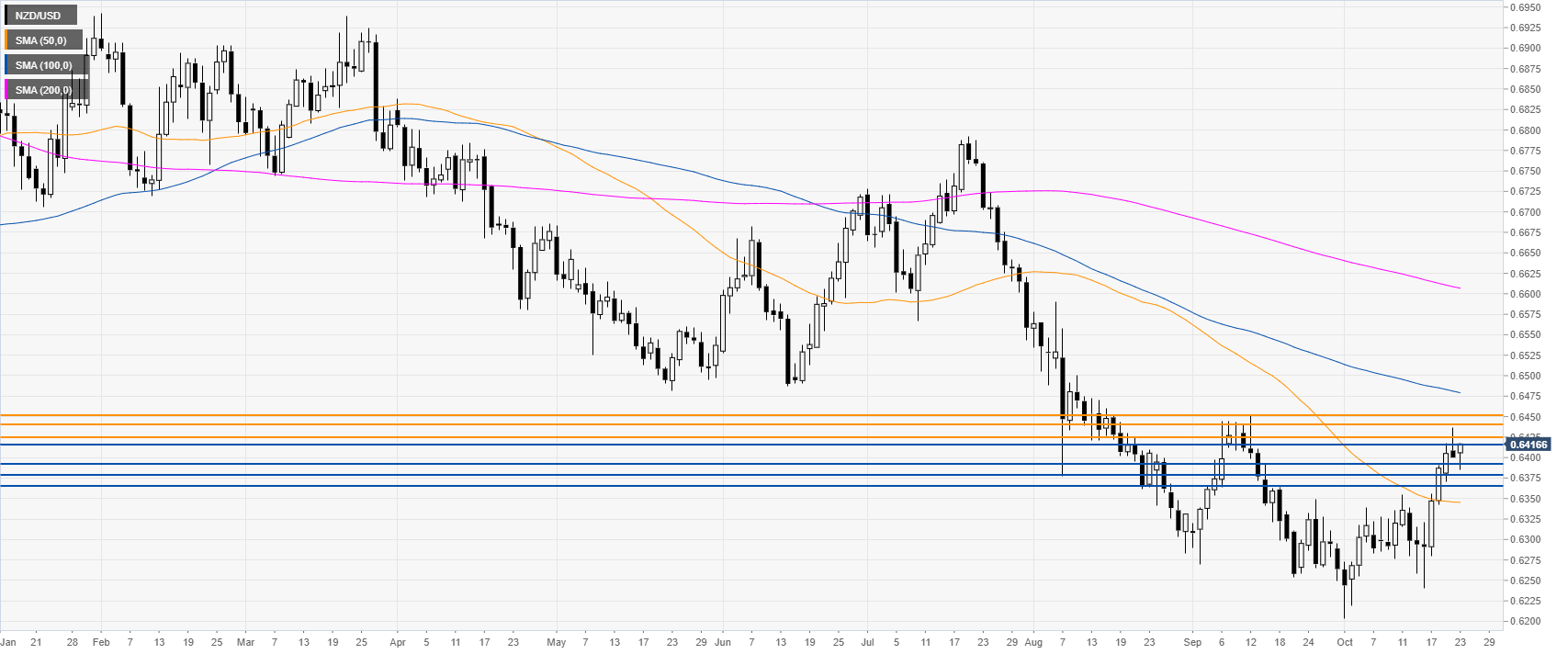
Task: Click the Feb label on time axis
Action: pyautogui.click(x=101, y=642)
